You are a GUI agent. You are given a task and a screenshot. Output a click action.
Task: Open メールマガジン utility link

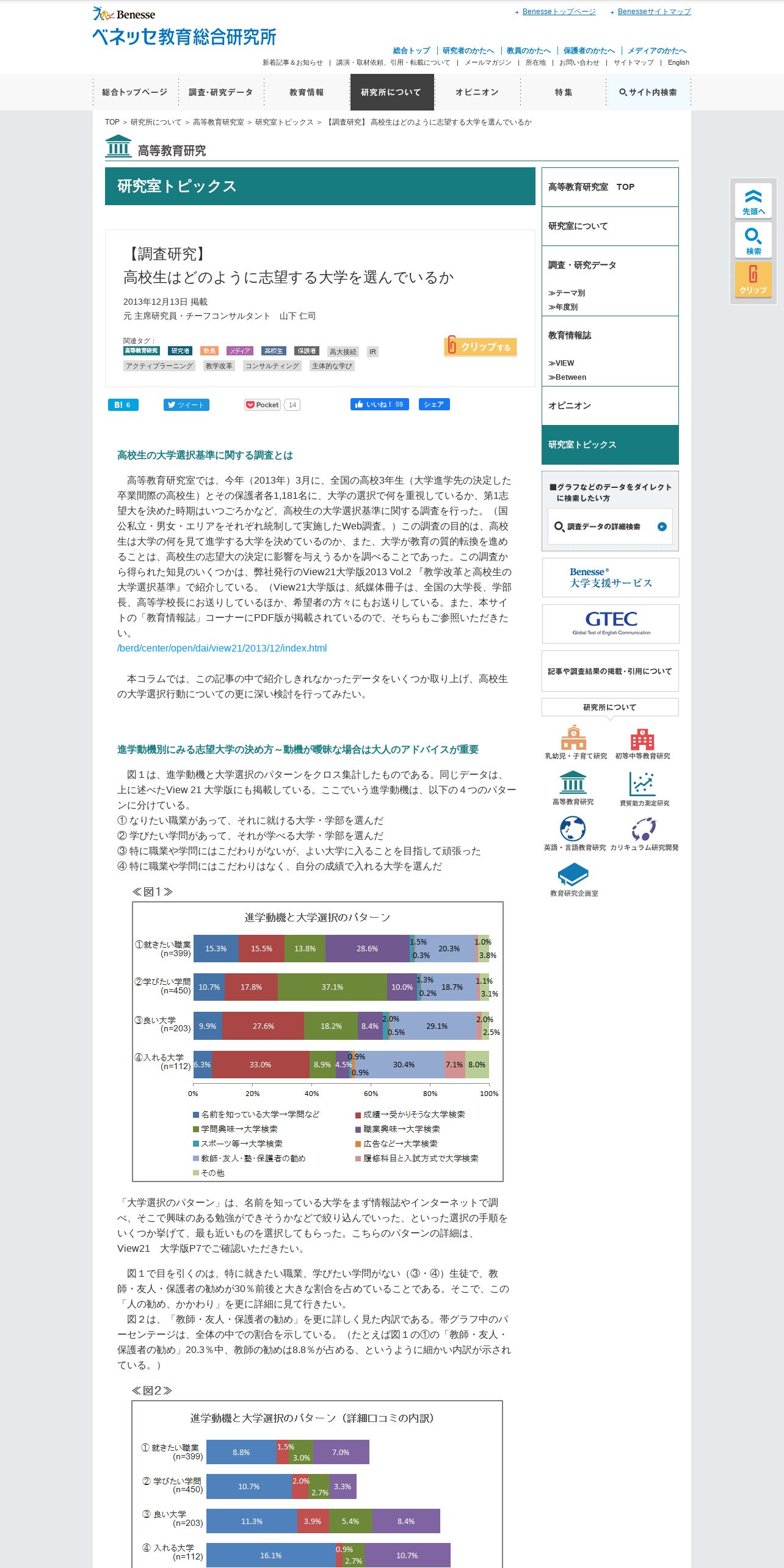click(488, 62)
